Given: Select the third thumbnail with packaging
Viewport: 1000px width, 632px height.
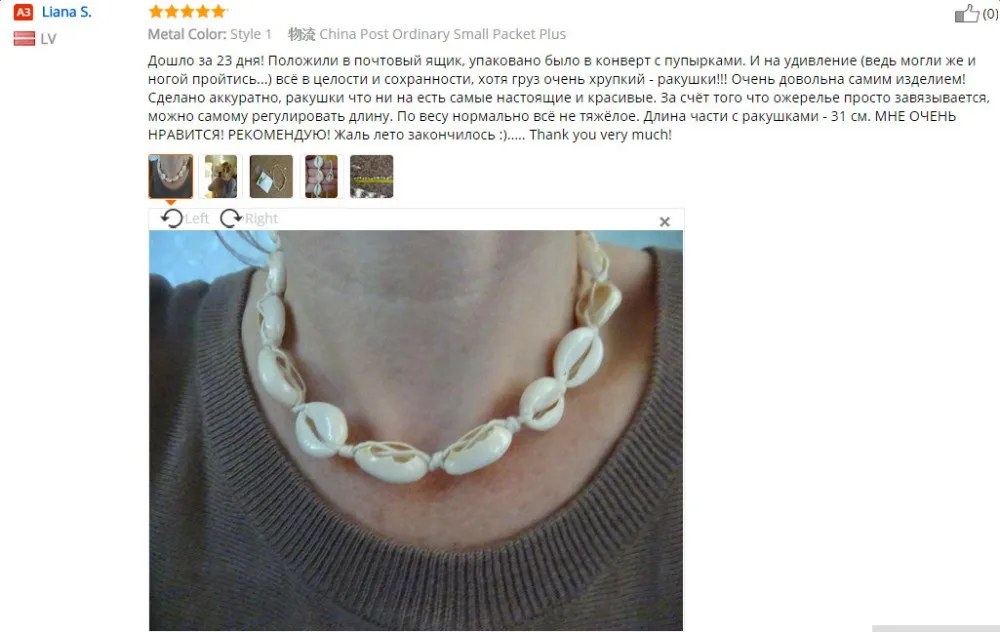Looking at the screenshot, I should click(x=271, y=176).
